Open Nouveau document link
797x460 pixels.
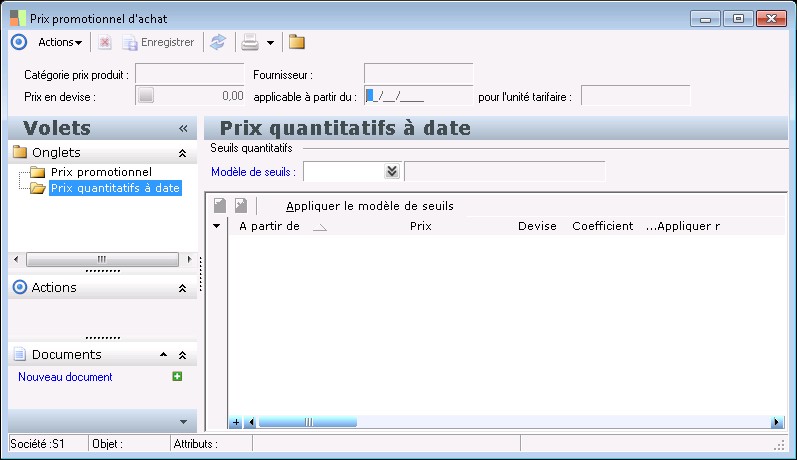point(65,377)
